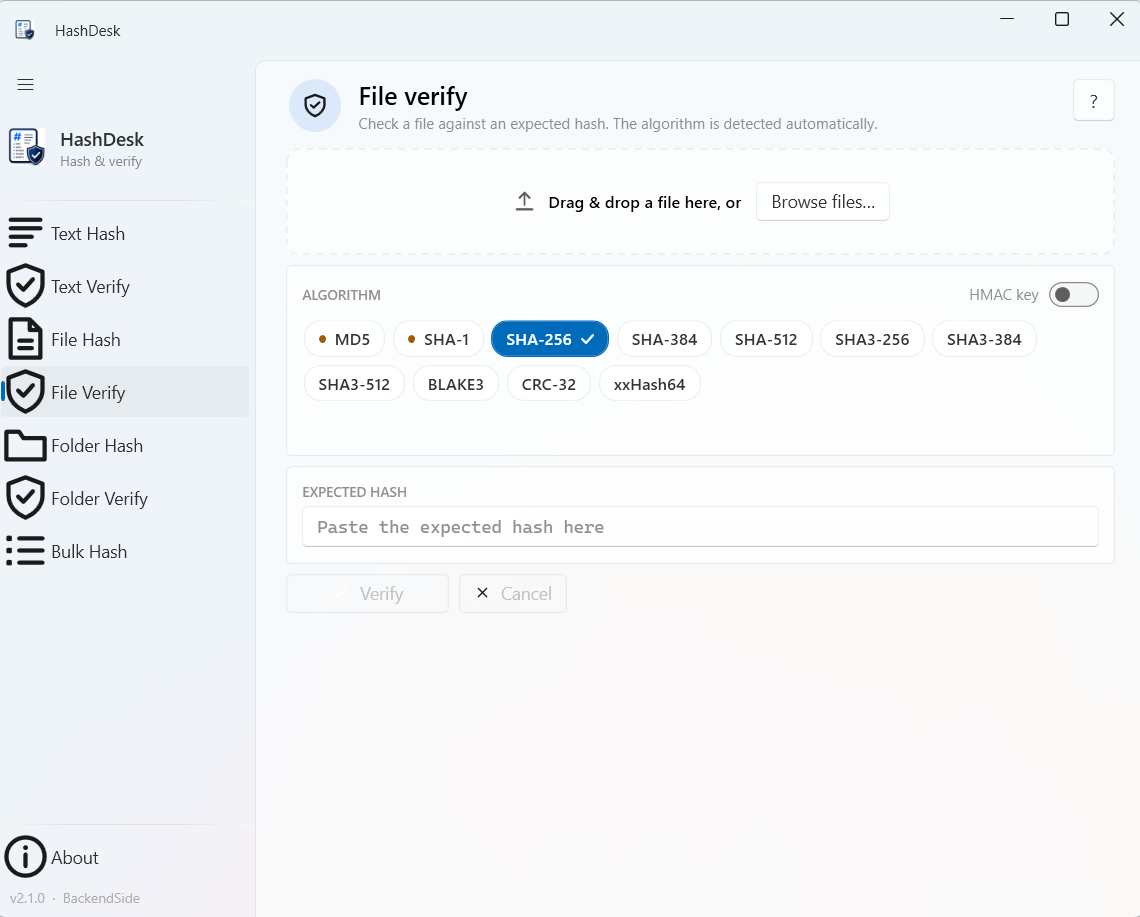The width and height of the screenshot is (1140, 917).
Task: Select the SHA-1 algorithm chip
Action: [x=438, y=339]
